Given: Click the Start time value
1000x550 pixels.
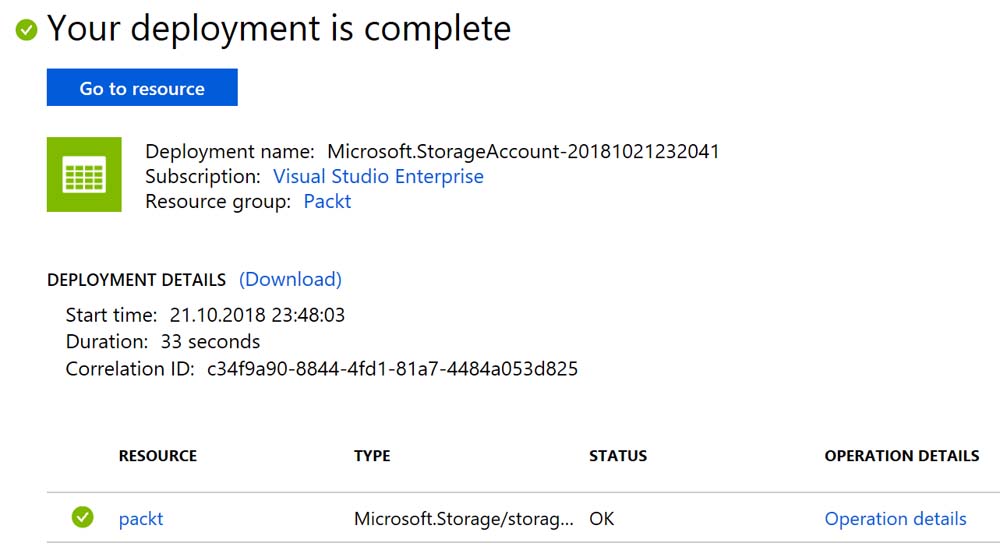Looking at the screenshot, I should tap(257, 315).
